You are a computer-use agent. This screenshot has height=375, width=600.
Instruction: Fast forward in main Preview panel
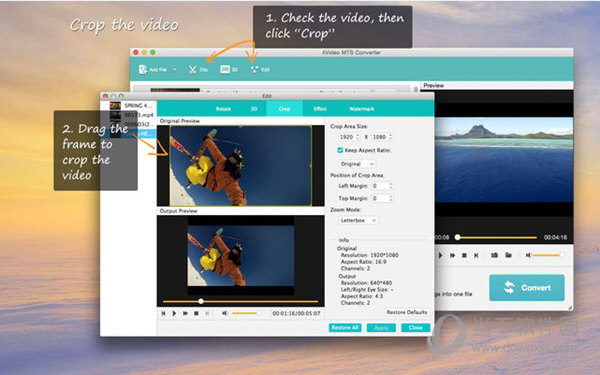(452, 255)
